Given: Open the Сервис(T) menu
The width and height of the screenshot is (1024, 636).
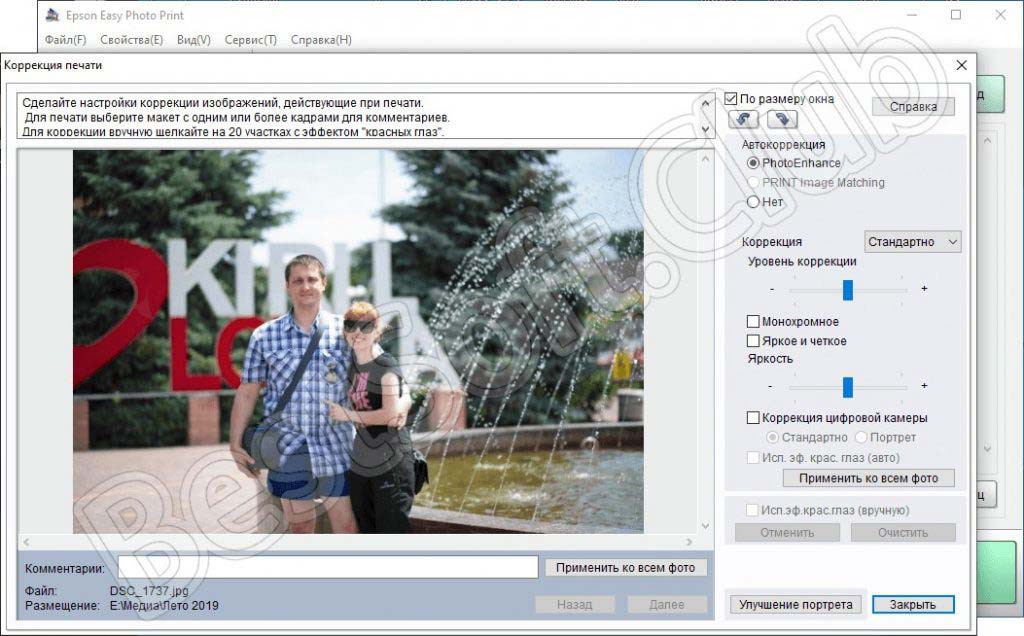Looking at the screenshot, I should click(x=250, y=40).
